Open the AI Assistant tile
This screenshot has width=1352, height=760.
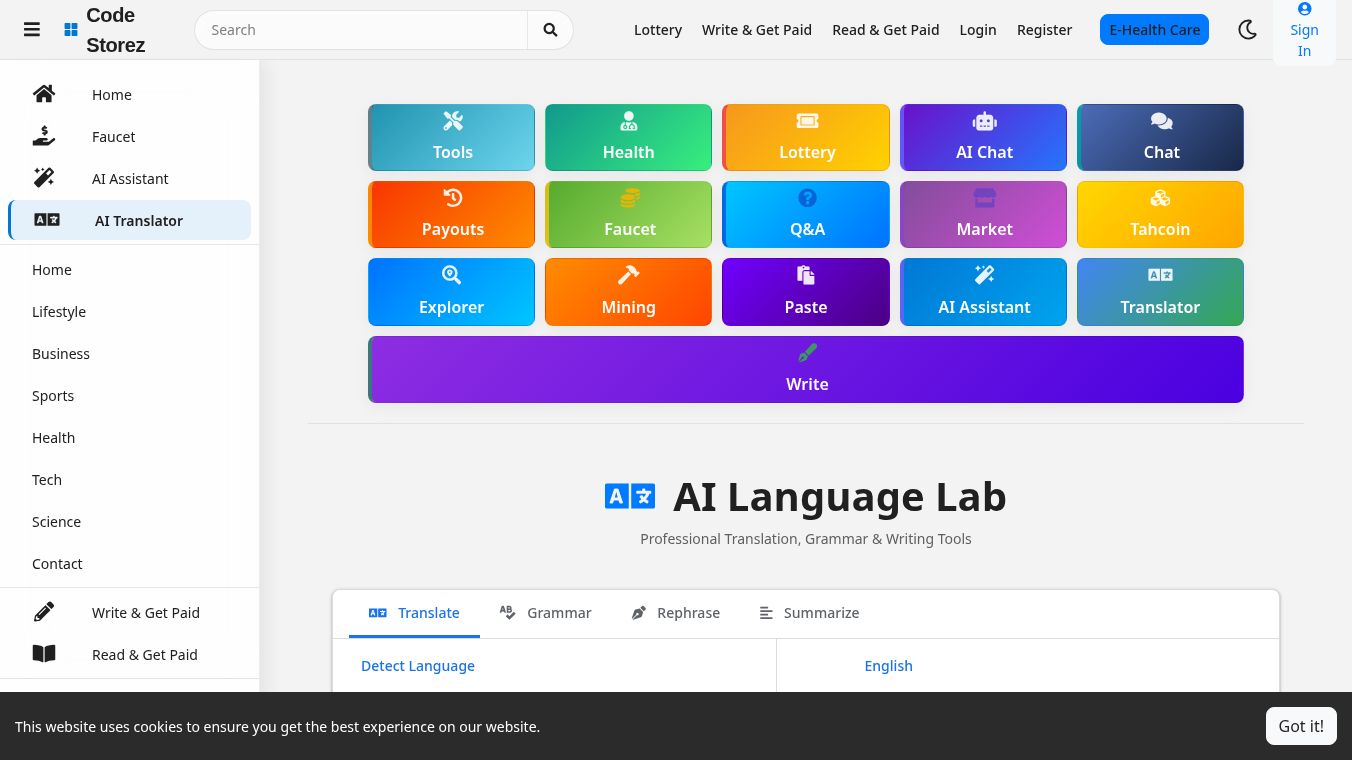pos(983,292)
